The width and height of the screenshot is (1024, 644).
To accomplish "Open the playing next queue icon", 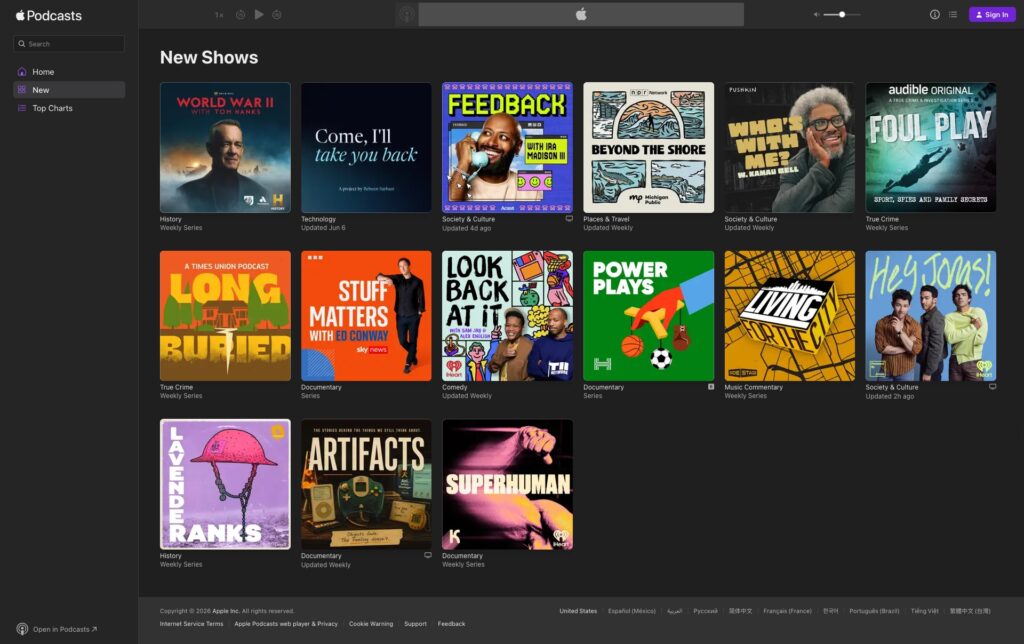I will (953, 14).
